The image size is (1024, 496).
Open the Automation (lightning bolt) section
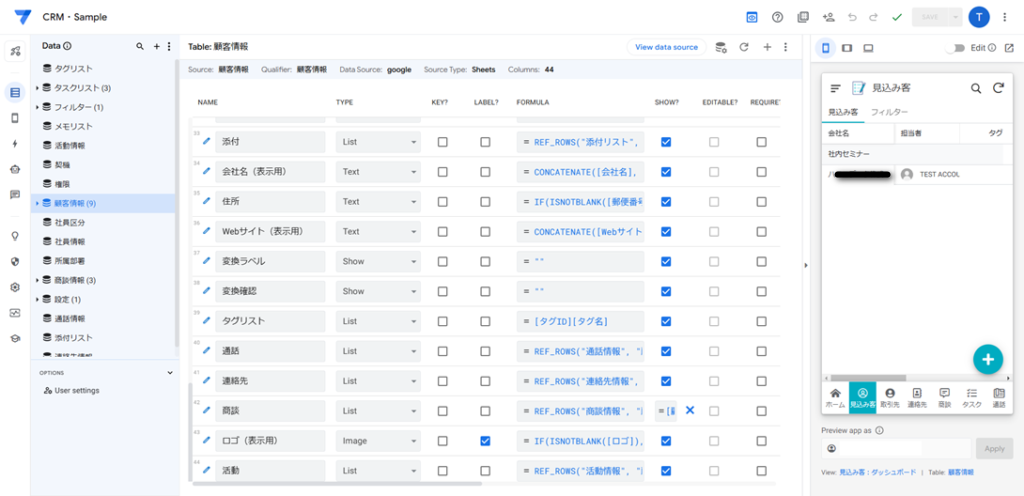coord(15,144)
